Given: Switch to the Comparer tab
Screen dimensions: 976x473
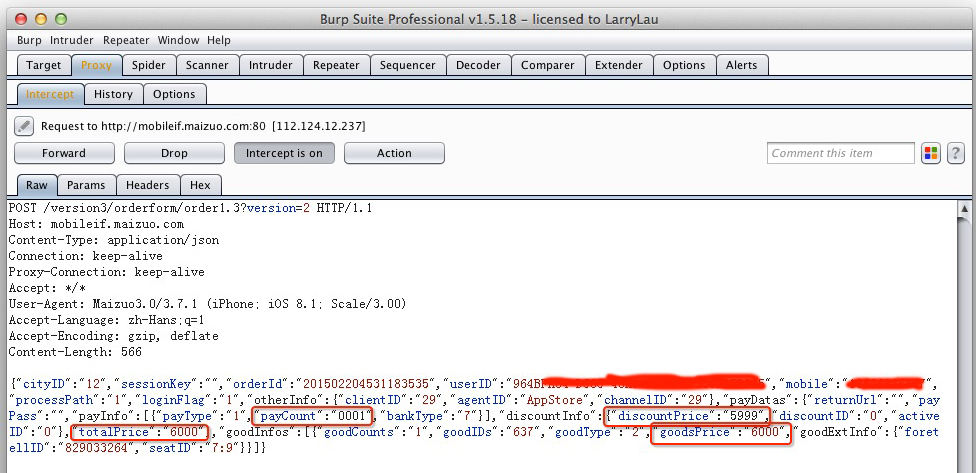Looking at the screenshot, I should click(x=548, y=65).
